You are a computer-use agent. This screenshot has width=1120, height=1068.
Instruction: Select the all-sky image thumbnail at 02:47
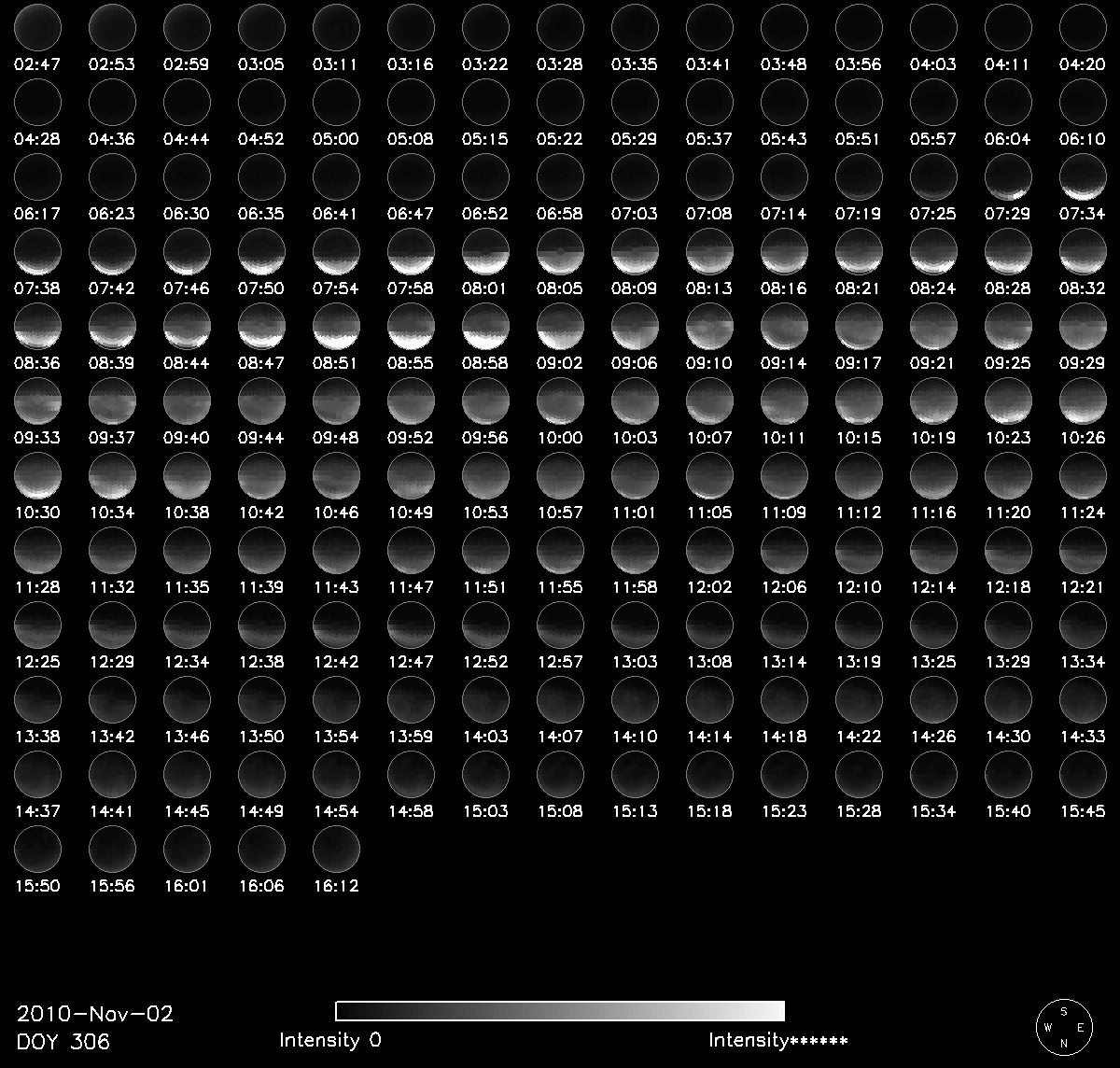tap(37, 27)
